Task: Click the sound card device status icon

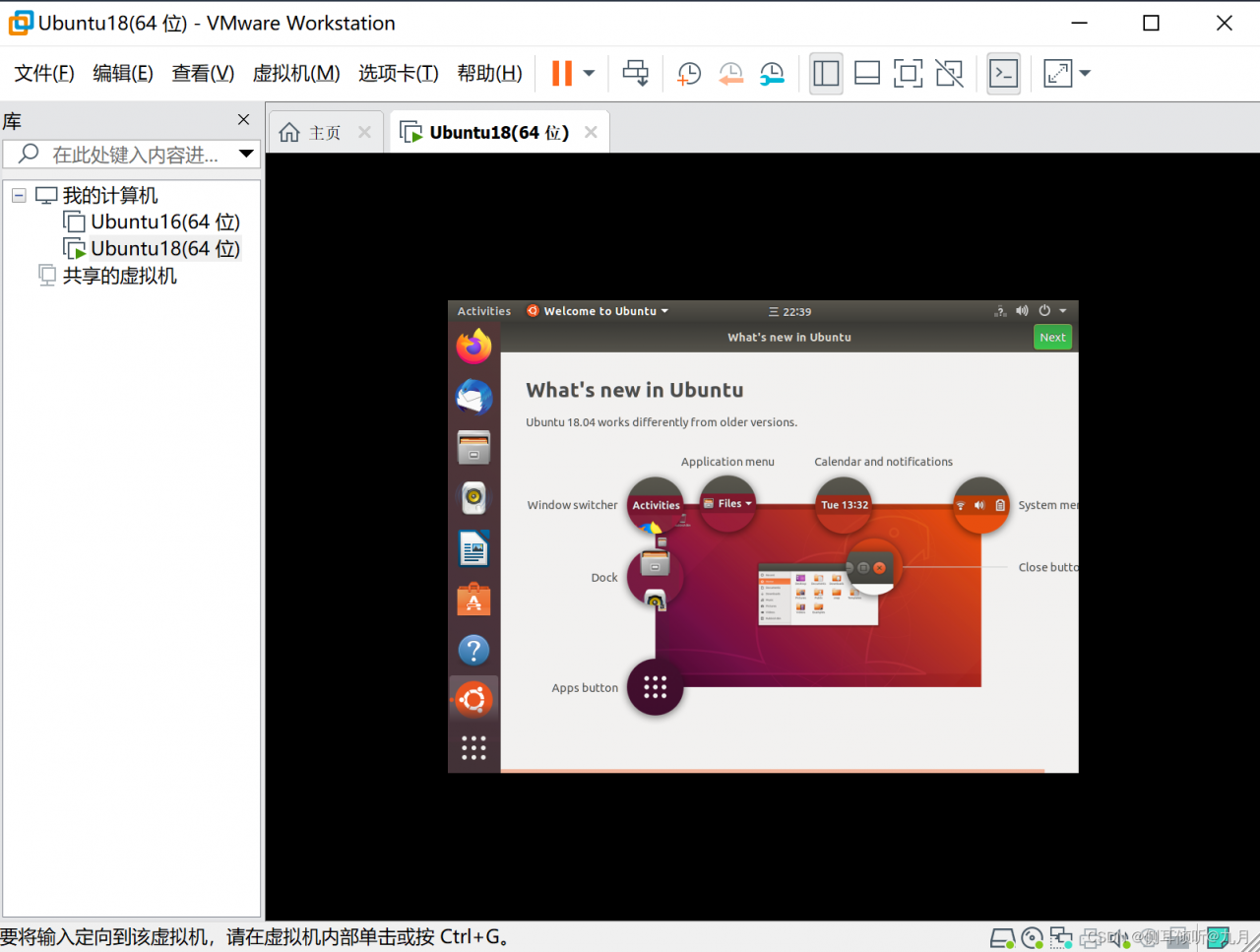Action: click(1120, 937)
